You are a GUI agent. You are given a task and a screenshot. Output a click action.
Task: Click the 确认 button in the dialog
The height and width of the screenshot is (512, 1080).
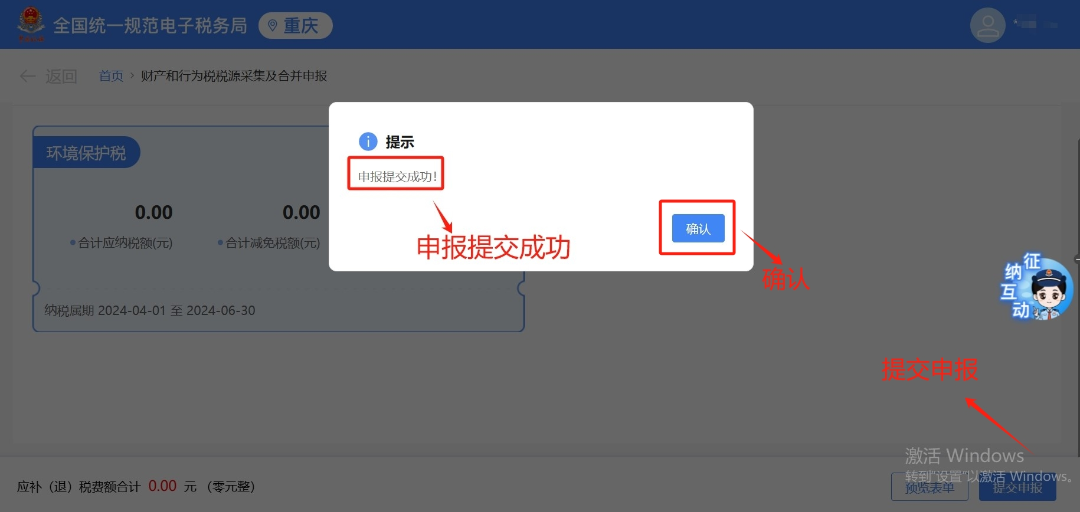698,228
